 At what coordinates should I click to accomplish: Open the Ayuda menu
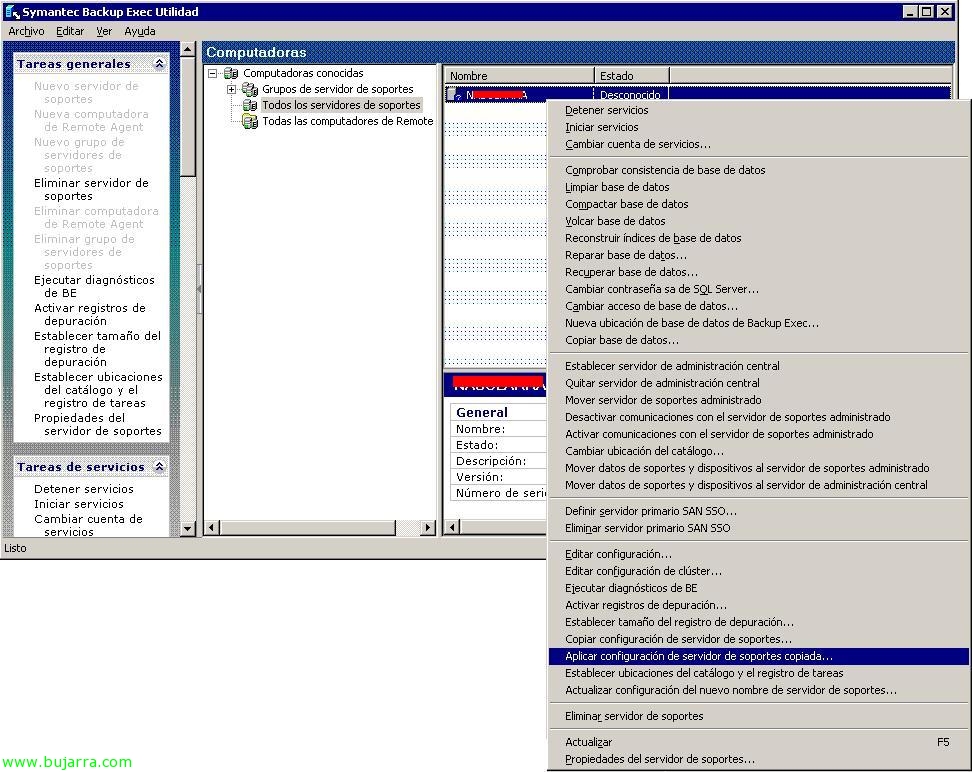pyautogui.click(x=139, y=31)
